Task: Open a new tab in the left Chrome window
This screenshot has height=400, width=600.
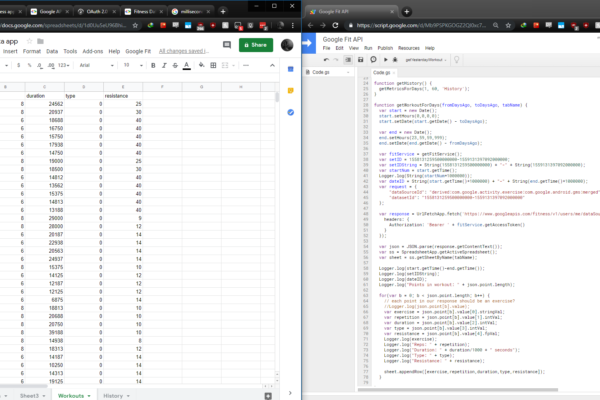Action: click(x=223, y=11)
